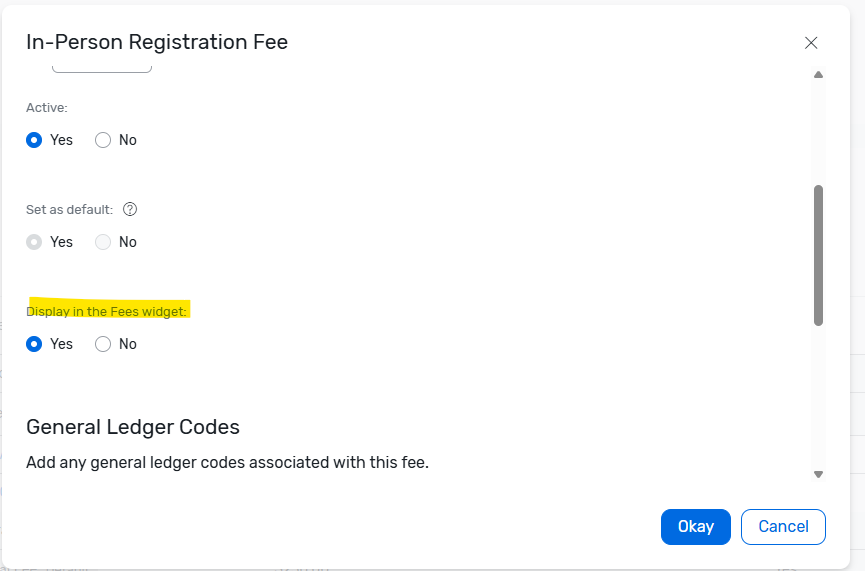865x571 pixels.
Task: Enable Display in the Fees widget
Action: [34, 344]
